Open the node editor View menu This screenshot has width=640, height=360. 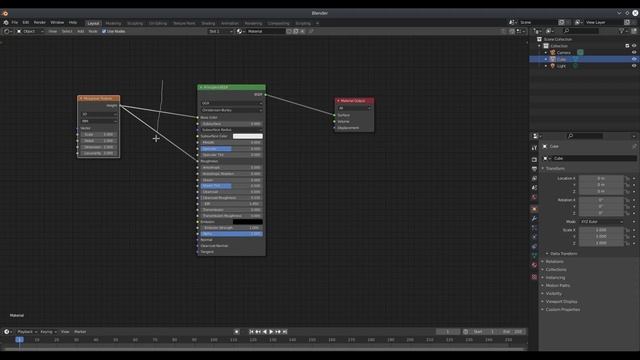pyautogui.click(x=53, y=31)
